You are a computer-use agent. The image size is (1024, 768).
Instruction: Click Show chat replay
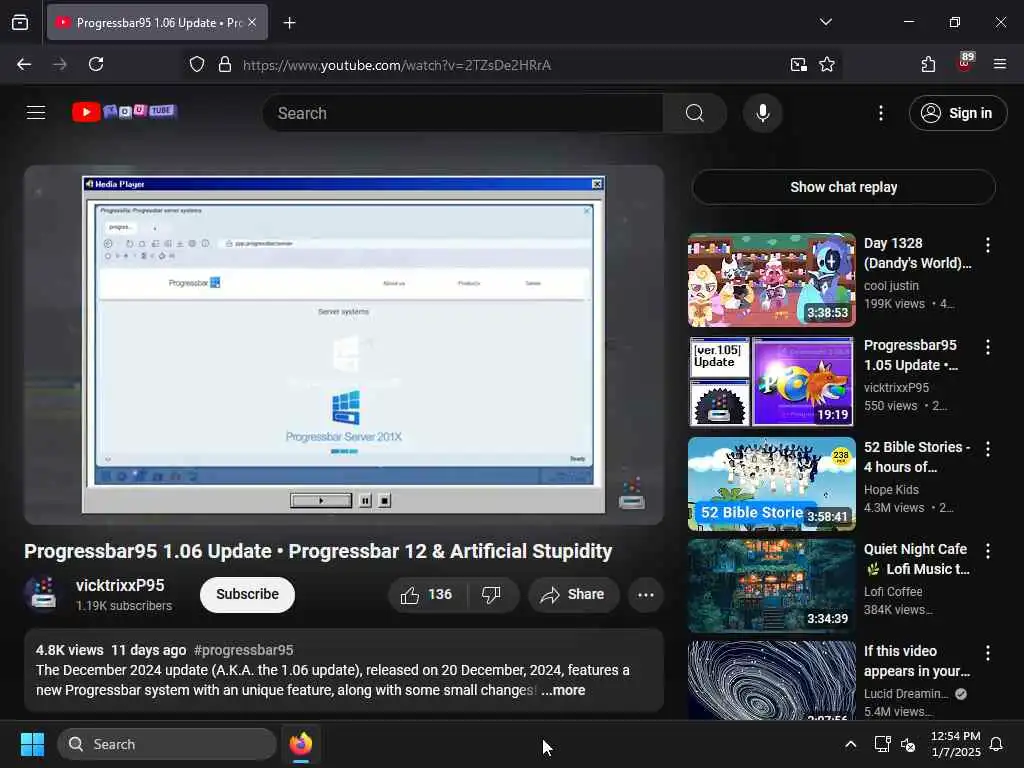[x=843, y=187]
